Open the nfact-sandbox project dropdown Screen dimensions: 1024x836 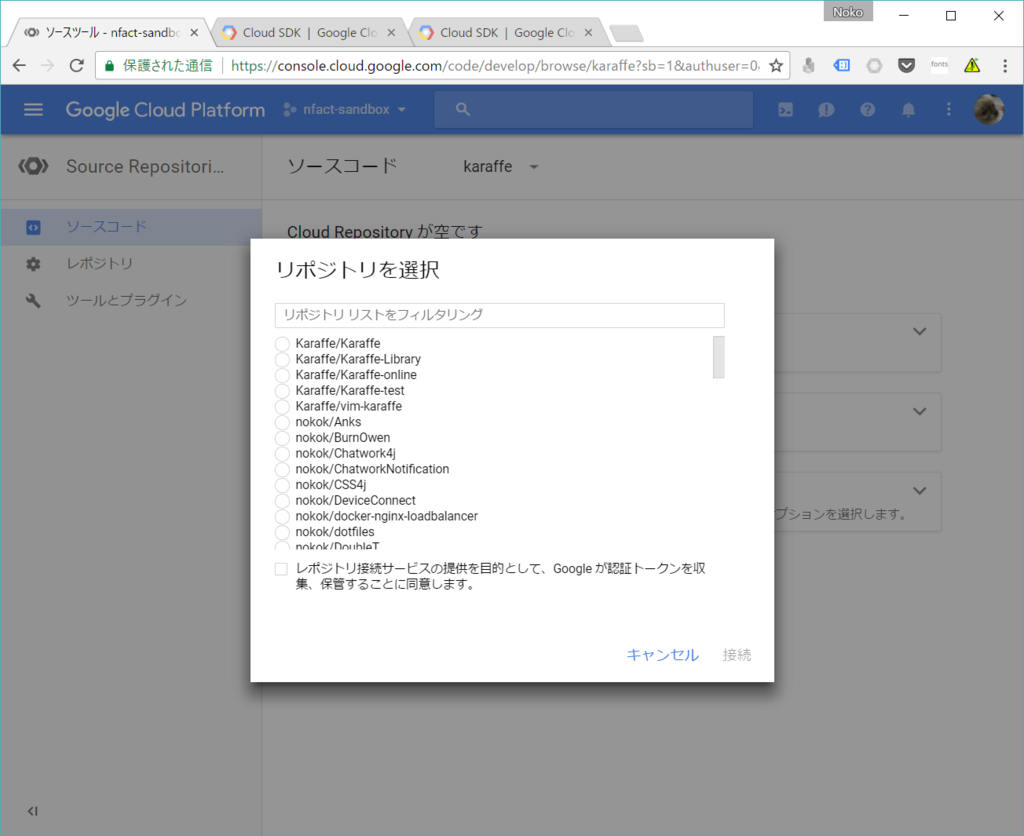click(x=345, y=109)
